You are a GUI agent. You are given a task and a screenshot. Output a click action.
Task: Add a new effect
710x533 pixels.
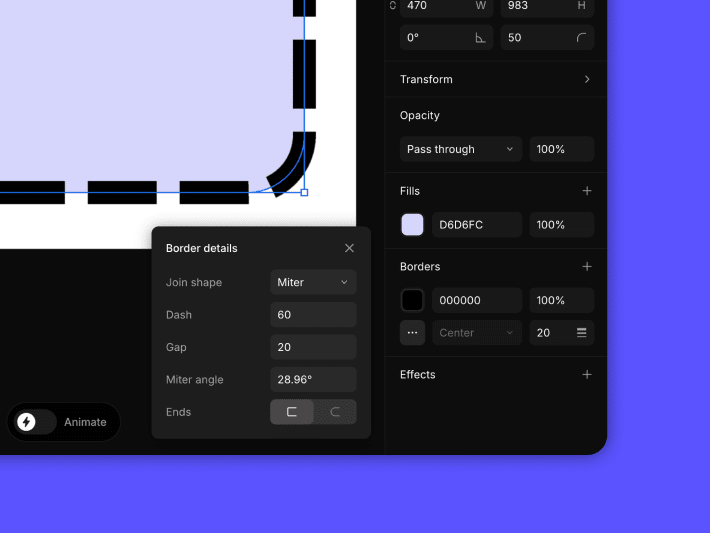tap(587, 375)
